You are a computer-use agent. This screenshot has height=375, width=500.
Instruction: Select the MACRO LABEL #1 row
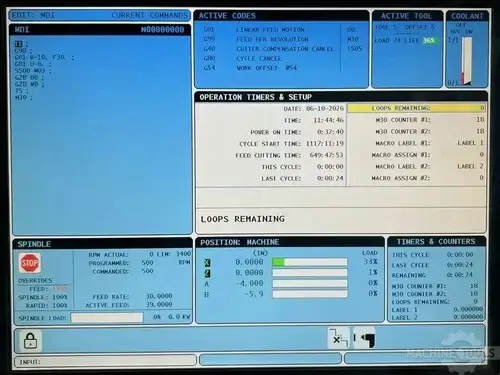pyautogui.click(x=416, y=143)
